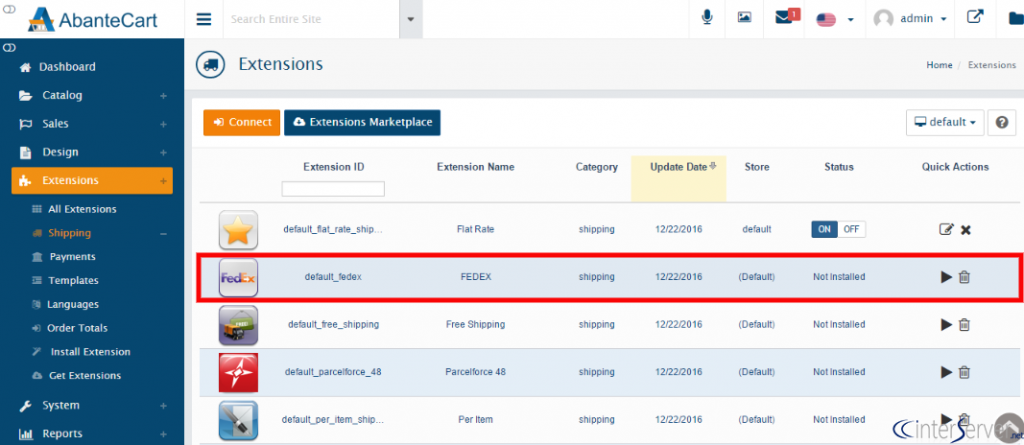This screenshot has height=445, width=1024.
Task: Delete the Free Shipping extension
Action: click(964, 324)
